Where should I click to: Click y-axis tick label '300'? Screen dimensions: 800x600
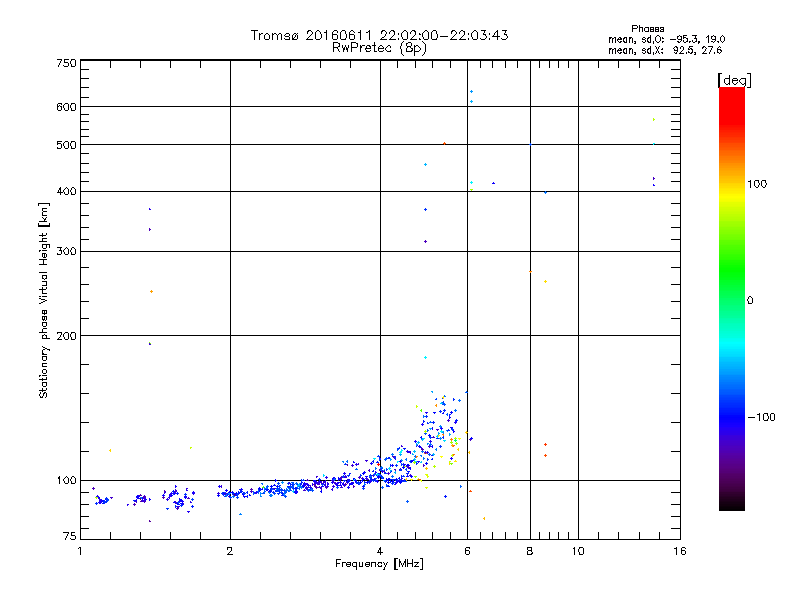(x=66, y=251)
